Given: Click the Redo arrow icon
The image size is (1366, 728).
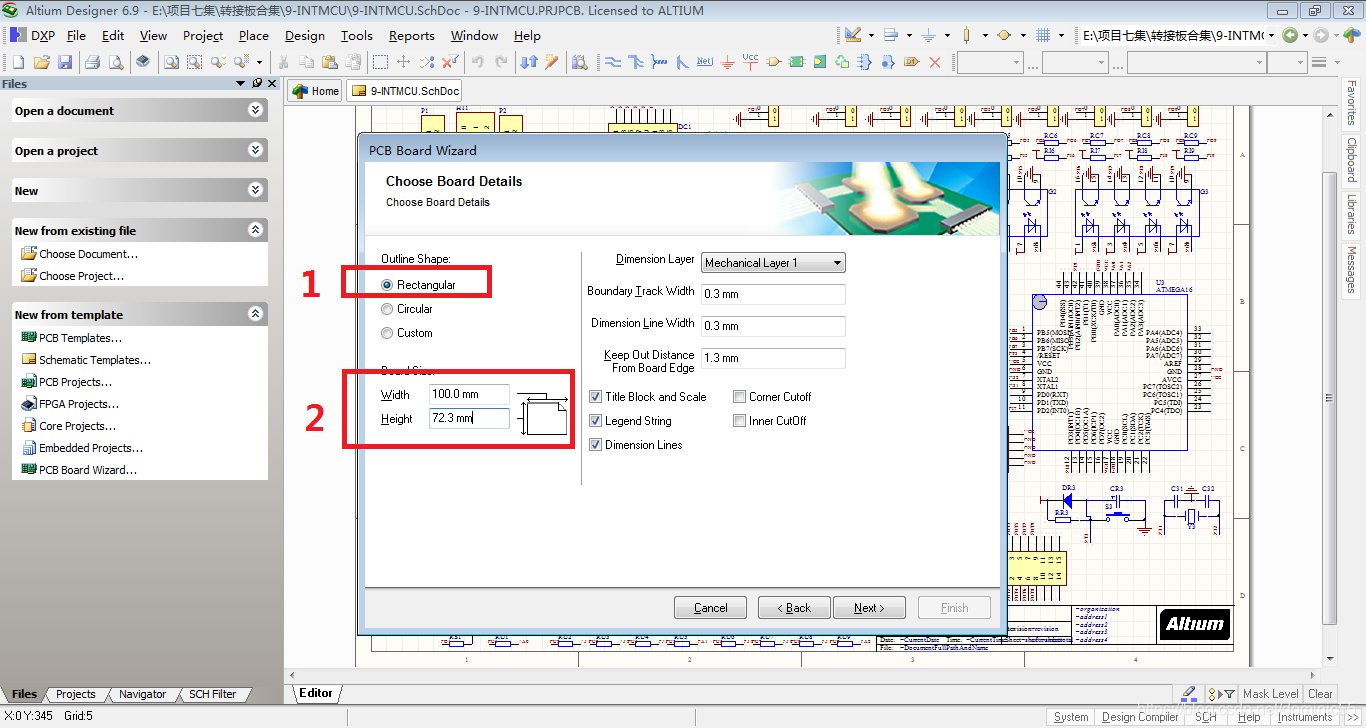Looking at the screenshot, I should tap(501, 62).
